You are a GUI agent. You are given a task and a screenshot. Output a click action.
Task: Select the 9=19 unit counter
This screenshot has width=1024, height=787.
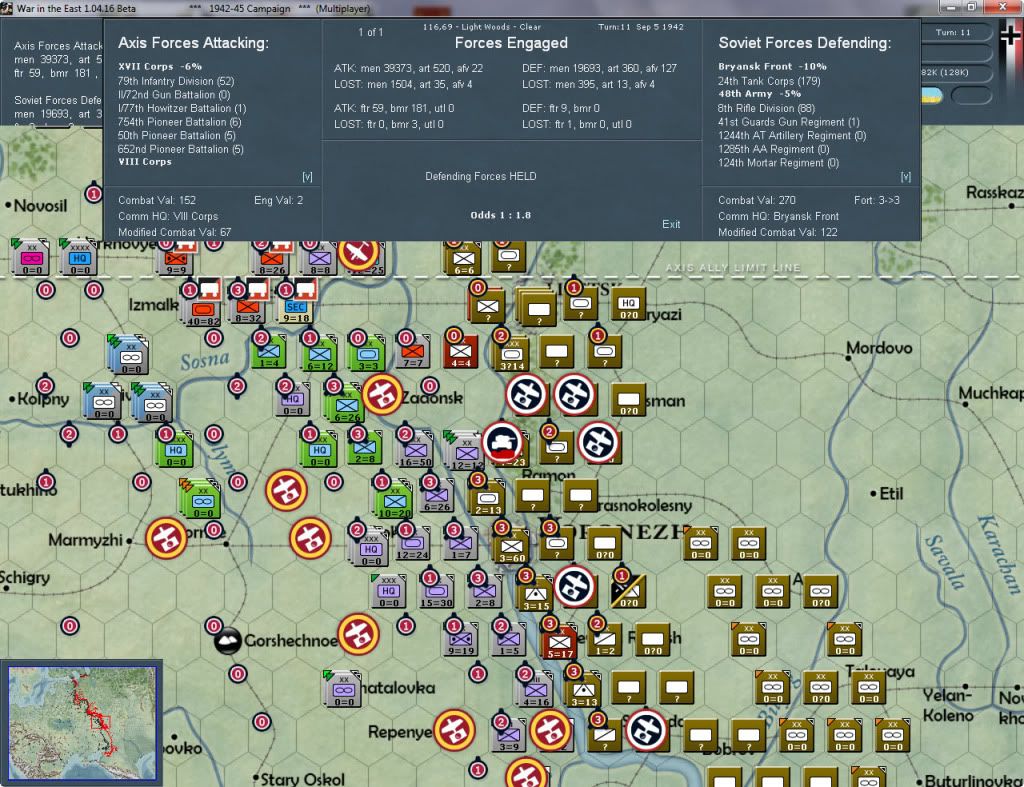pos(460,641)
